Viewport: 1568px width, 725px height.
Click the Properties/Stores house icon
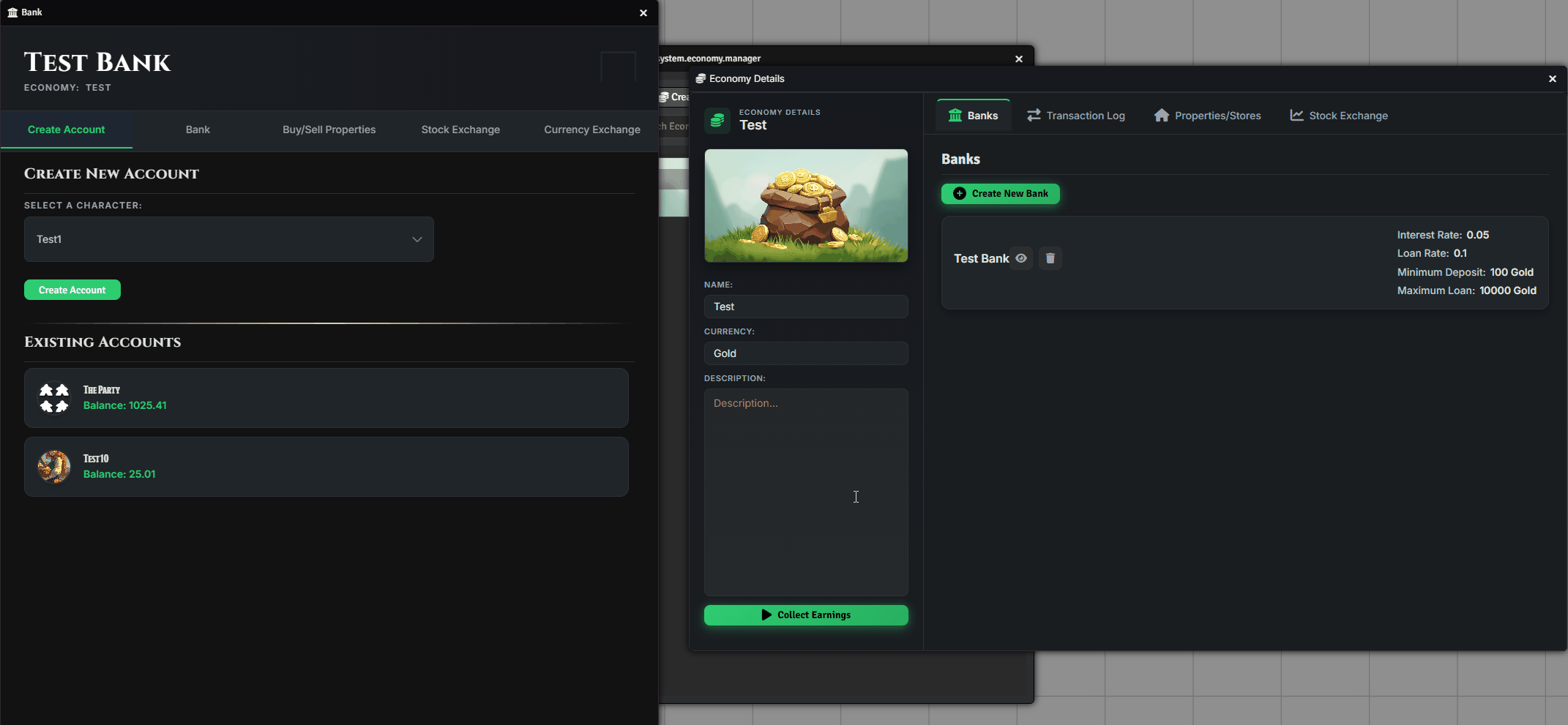1162,116
